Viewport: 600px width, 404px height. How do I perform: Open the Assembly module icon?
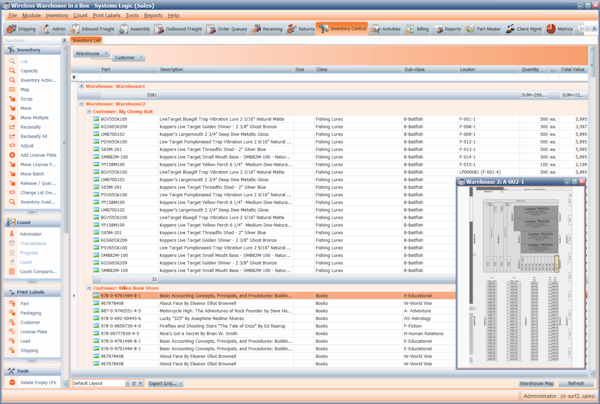pos(135,29)
